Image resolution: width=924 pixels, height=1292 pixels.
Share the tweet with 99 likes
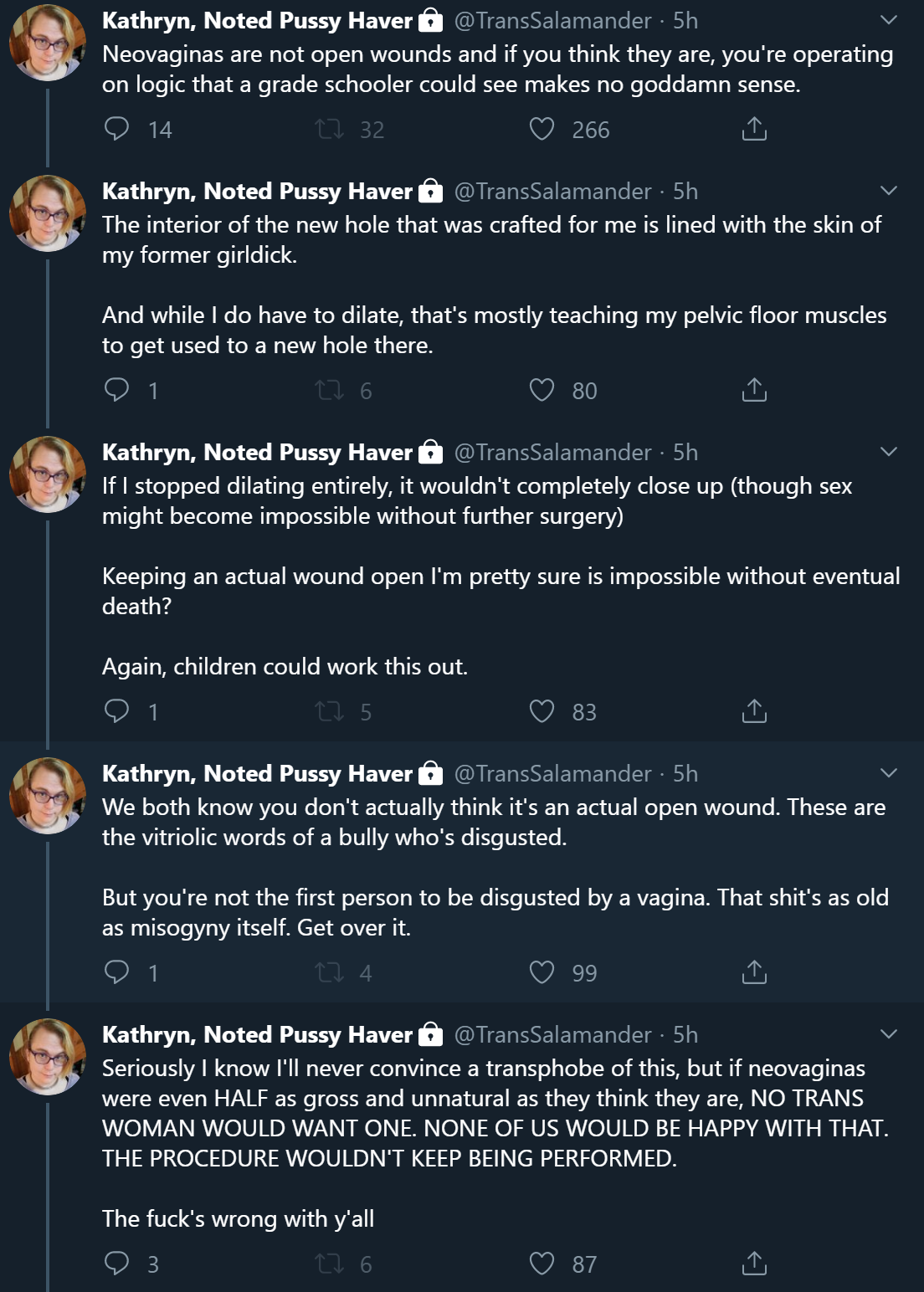754,972
